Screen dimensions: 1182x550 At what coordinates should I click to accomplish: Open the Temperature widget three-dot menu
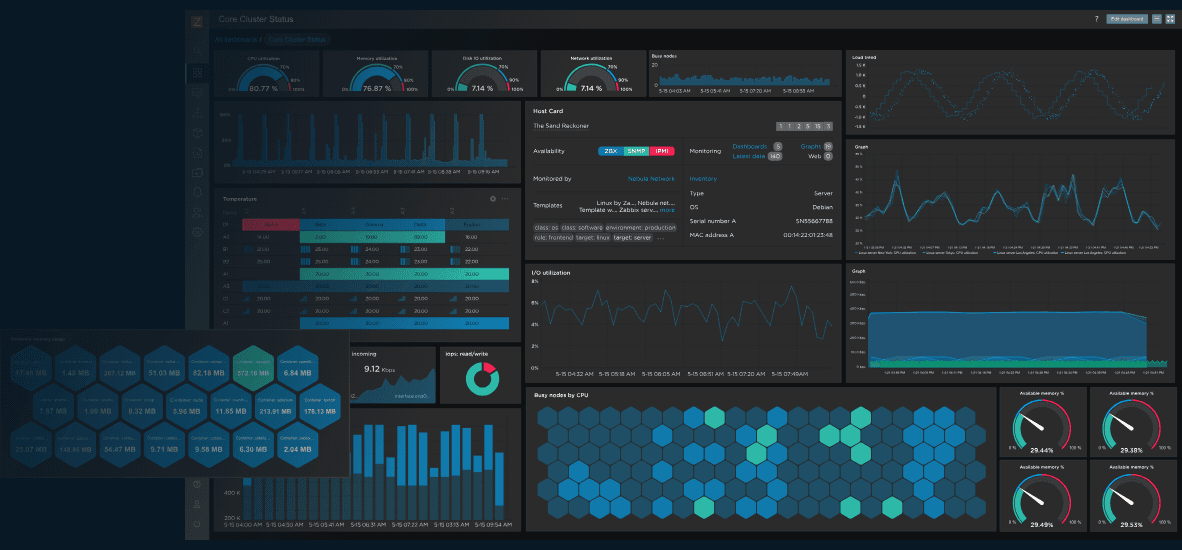point(507,199)
